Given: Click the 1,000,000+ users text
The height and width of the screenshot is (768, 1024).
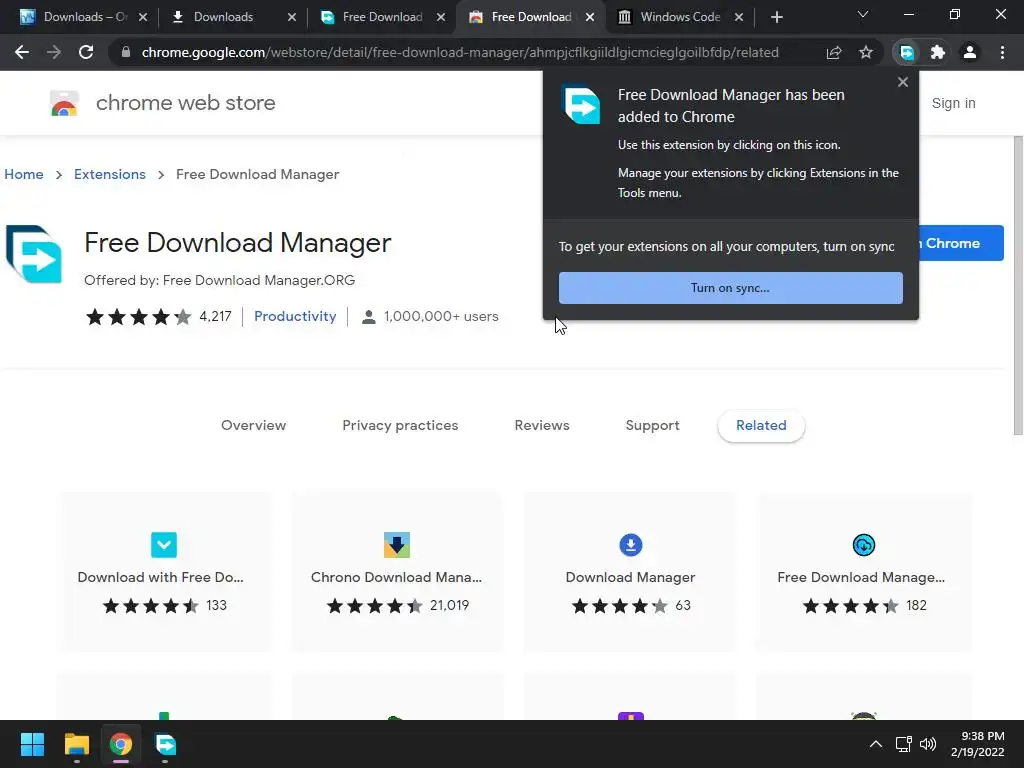Looking at the screenshot, I should pos(441,316).
